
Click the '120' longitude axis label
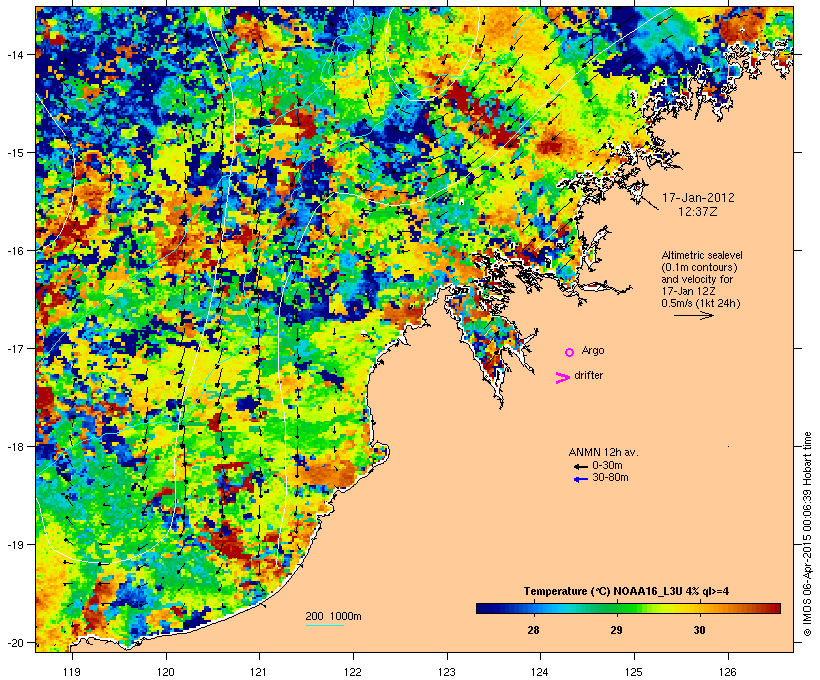click(x=166, y=672)
